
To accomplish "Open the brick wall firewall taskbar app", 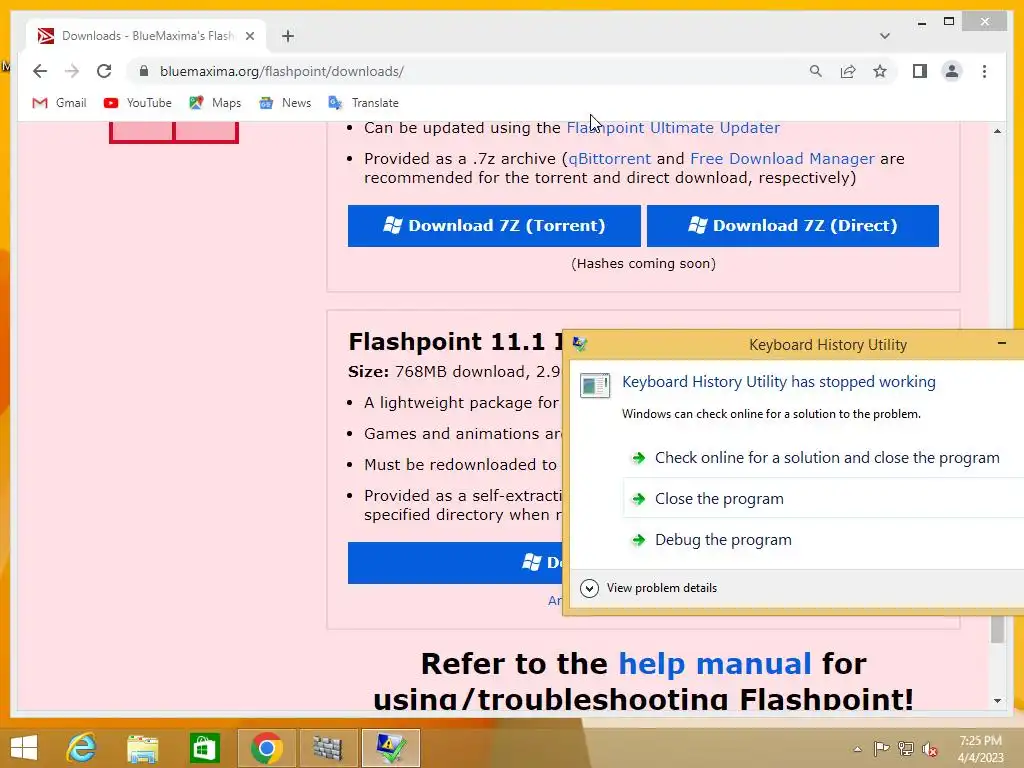I will click(328, 748).
